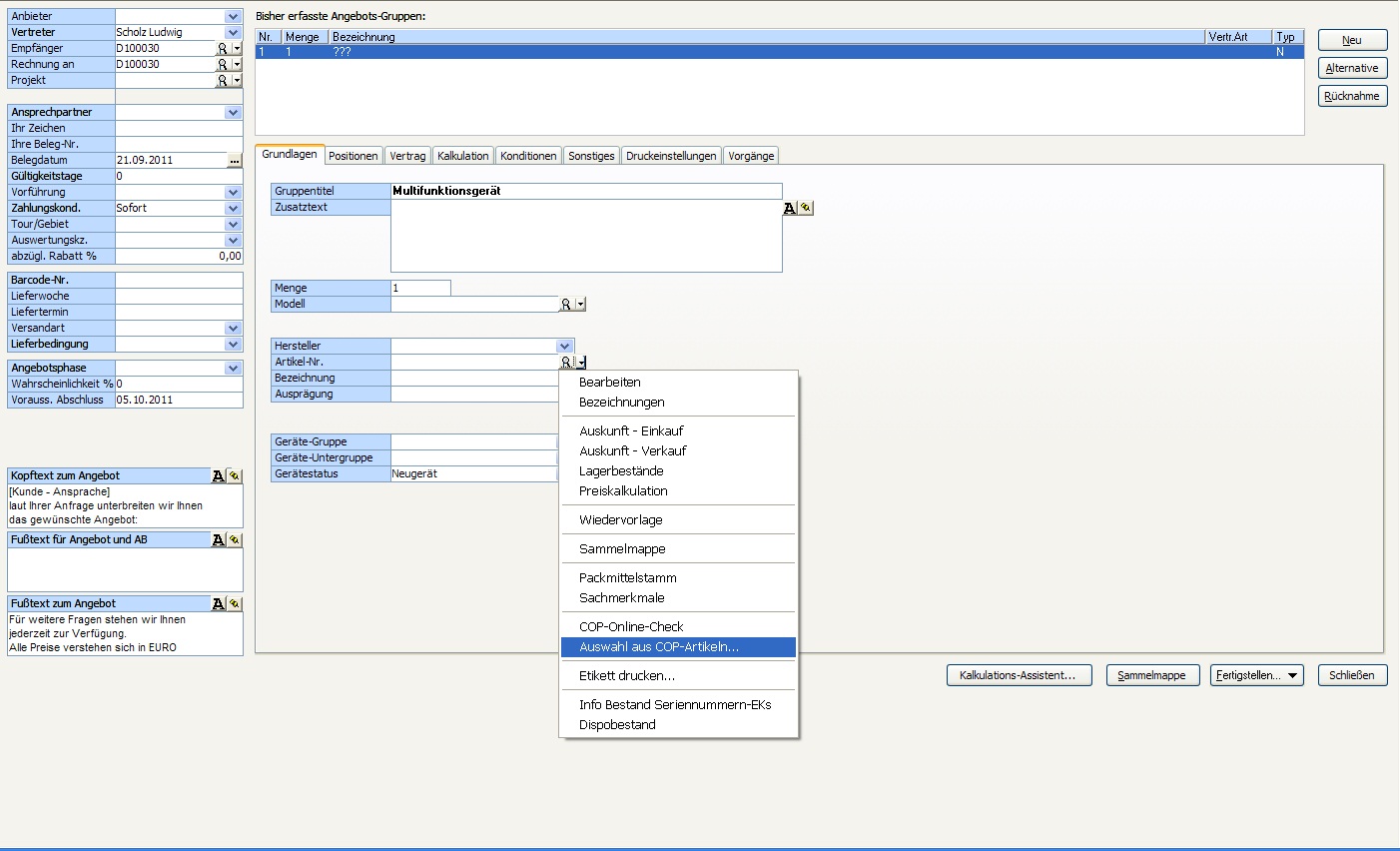Choose Wiedervorlage in the context menu
Screen dimensions: 1400x851
click(x=678, y=520)
